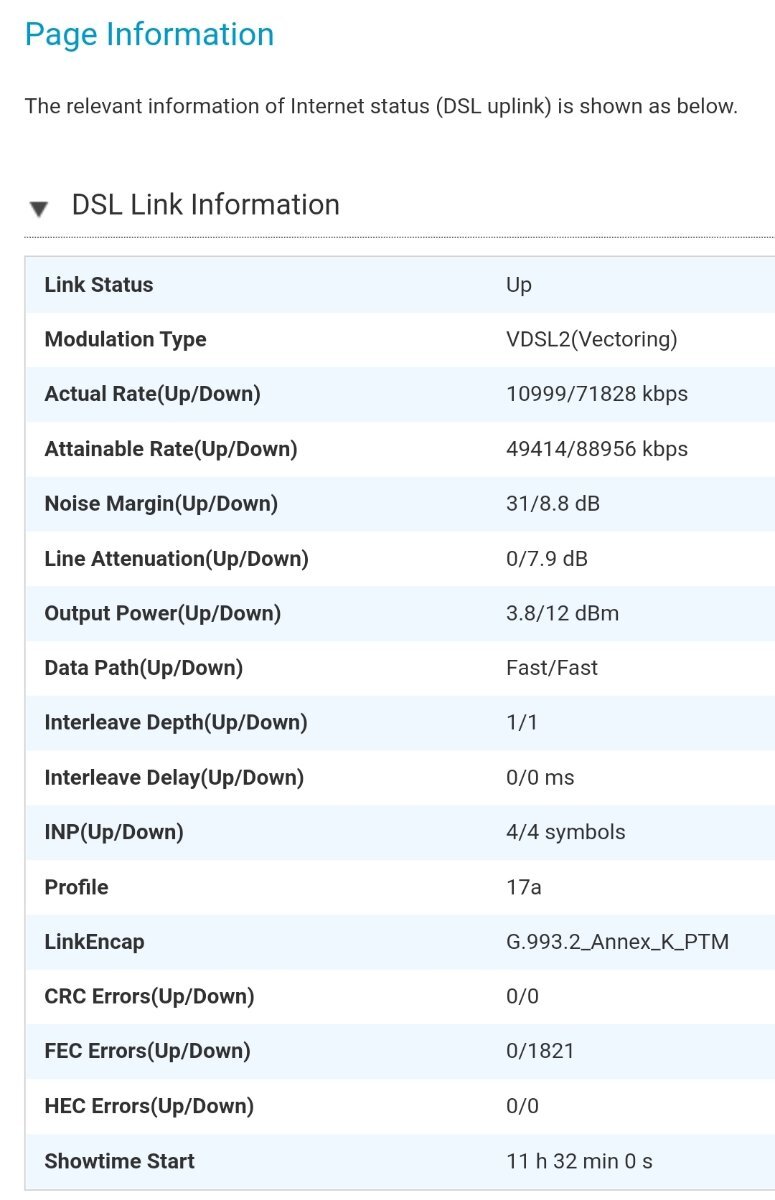Click the Line Attenuation(Up/Down) label
775x1200 pixels.
pos(176,559)
